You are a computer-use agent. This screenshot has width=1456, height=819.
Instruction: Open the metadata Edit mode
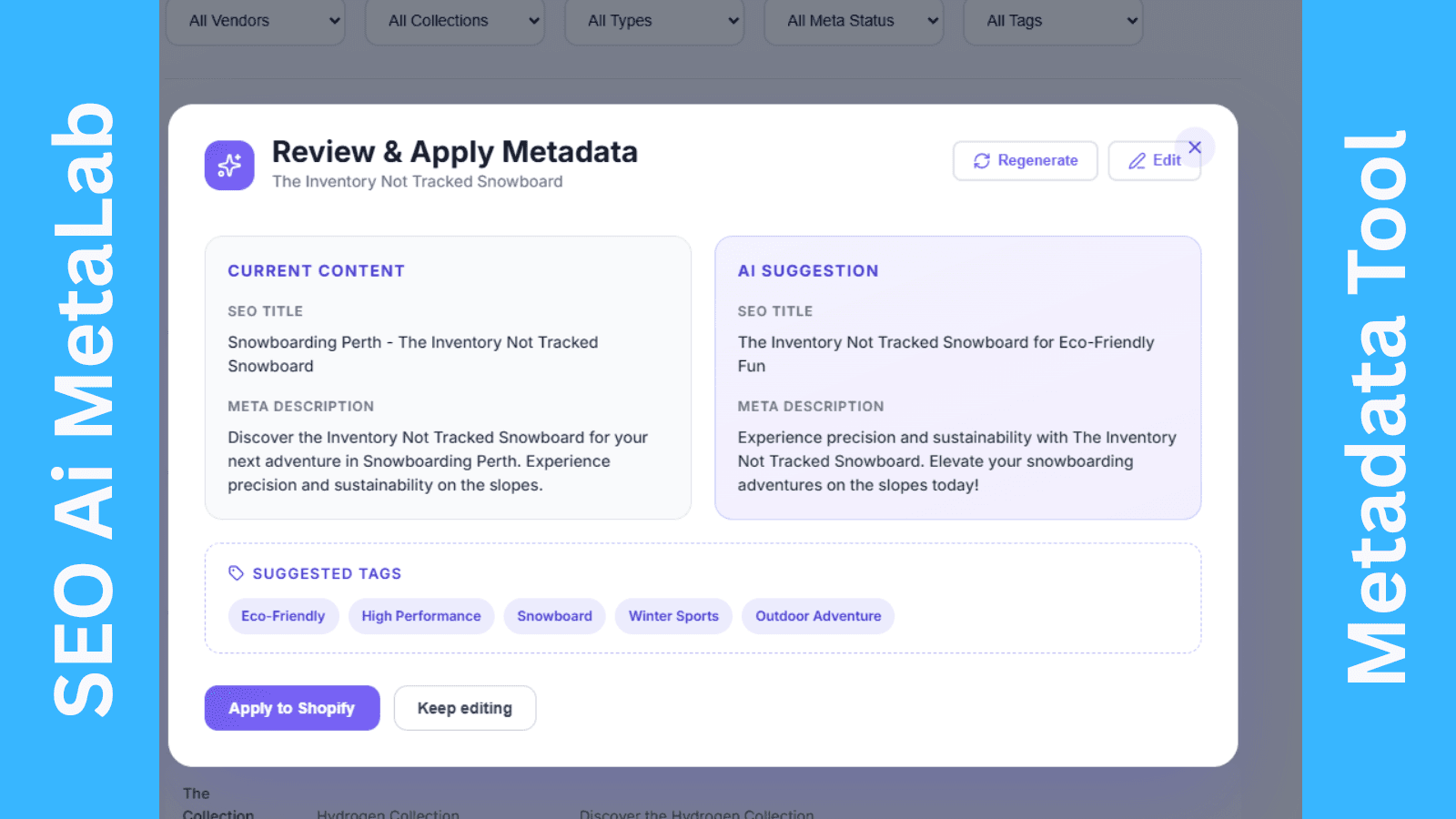pos(1155,160)
